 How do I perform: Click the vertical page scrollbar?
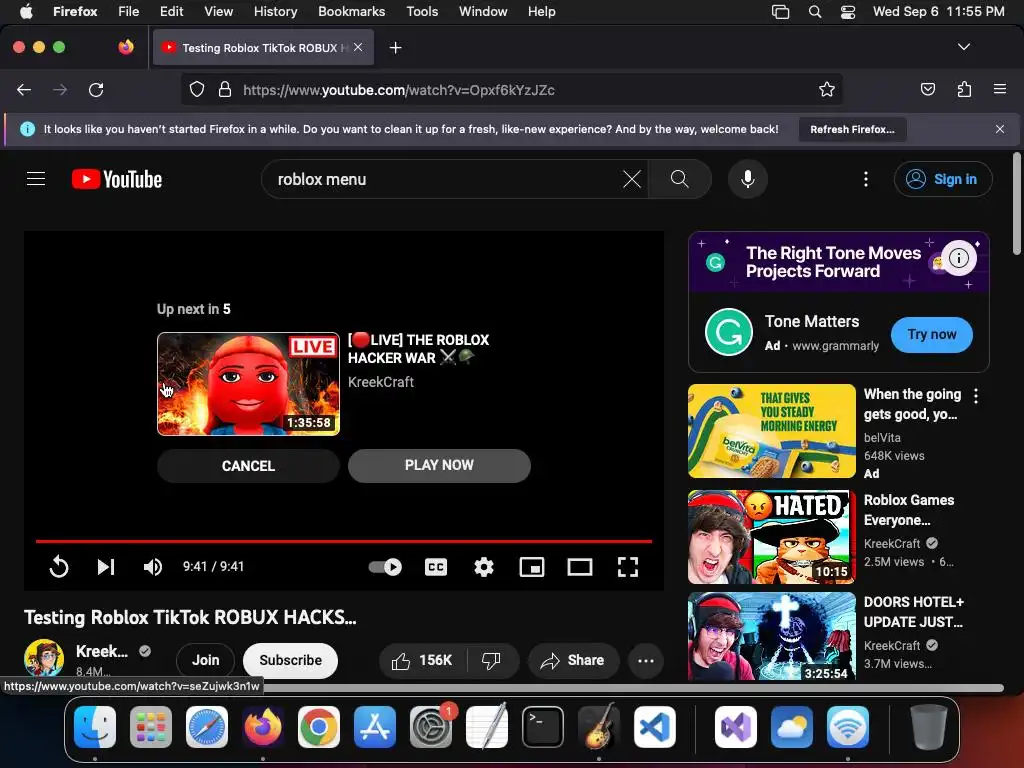click(1016, 204)
